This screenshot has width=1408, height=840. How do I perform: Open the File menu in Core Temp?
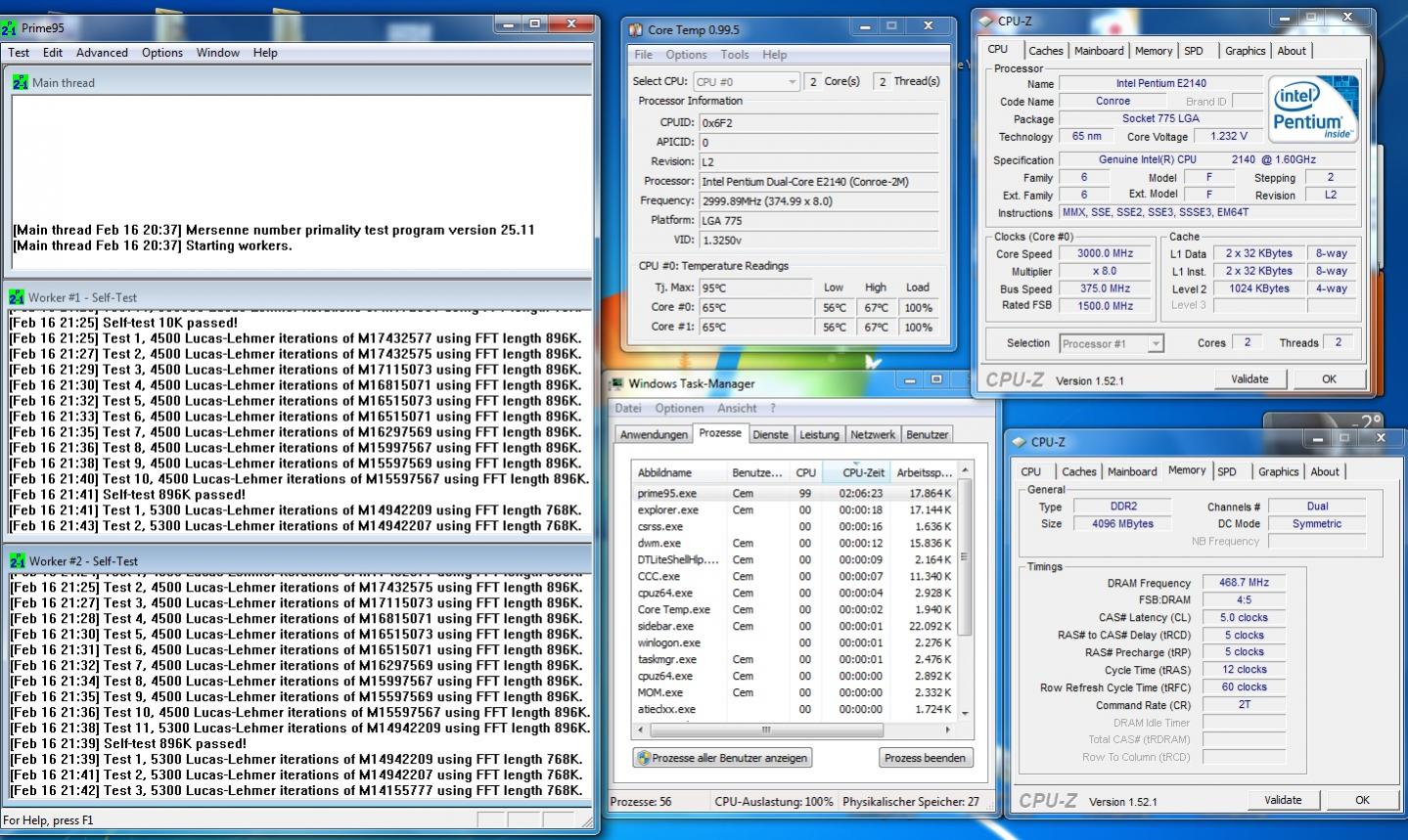pyautogui.click(x=643, y=55)
